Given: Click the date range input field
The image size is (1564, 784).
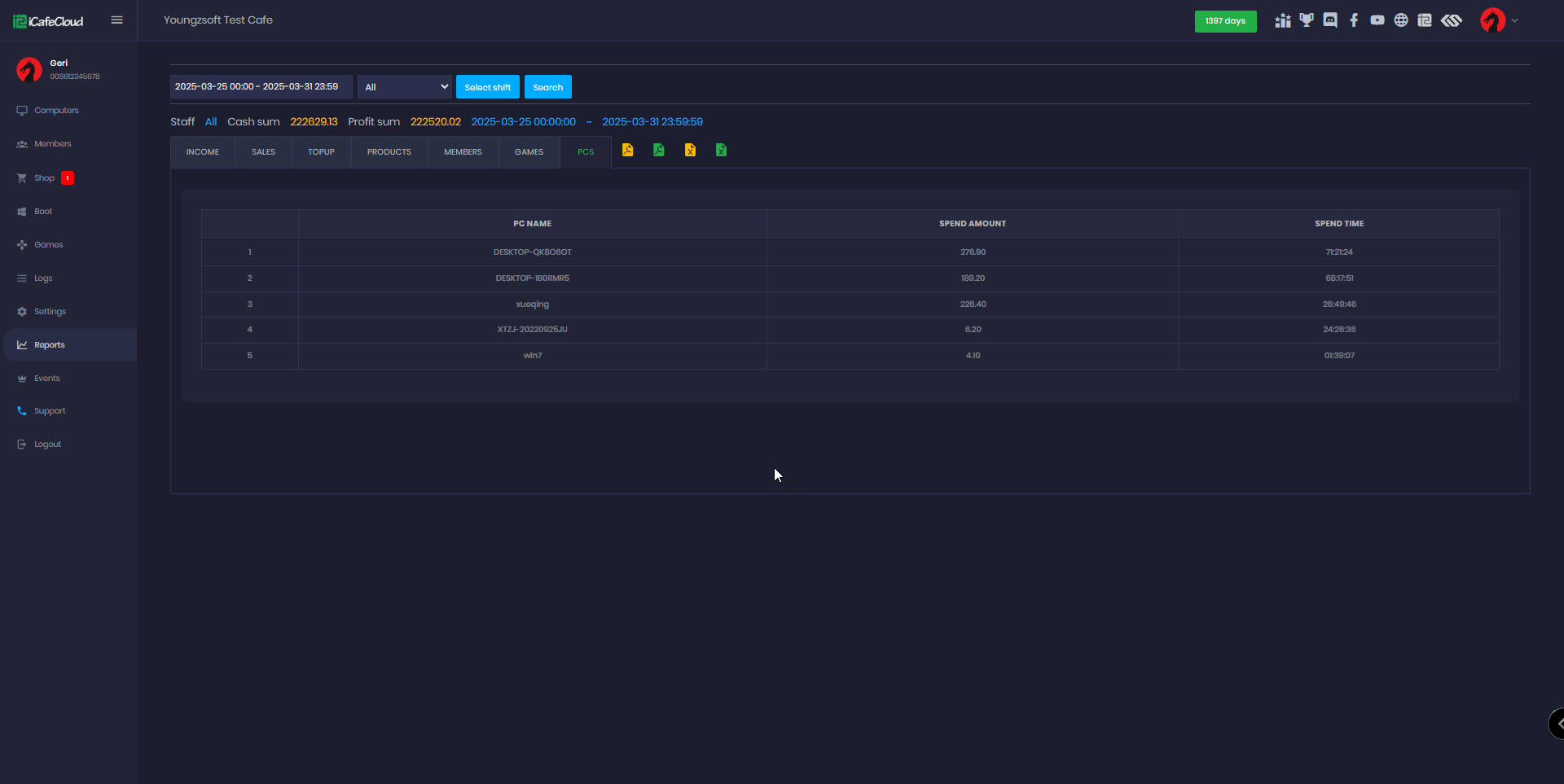Looking at the screenshot, I should pyautogui.click(x=261, y=87).
